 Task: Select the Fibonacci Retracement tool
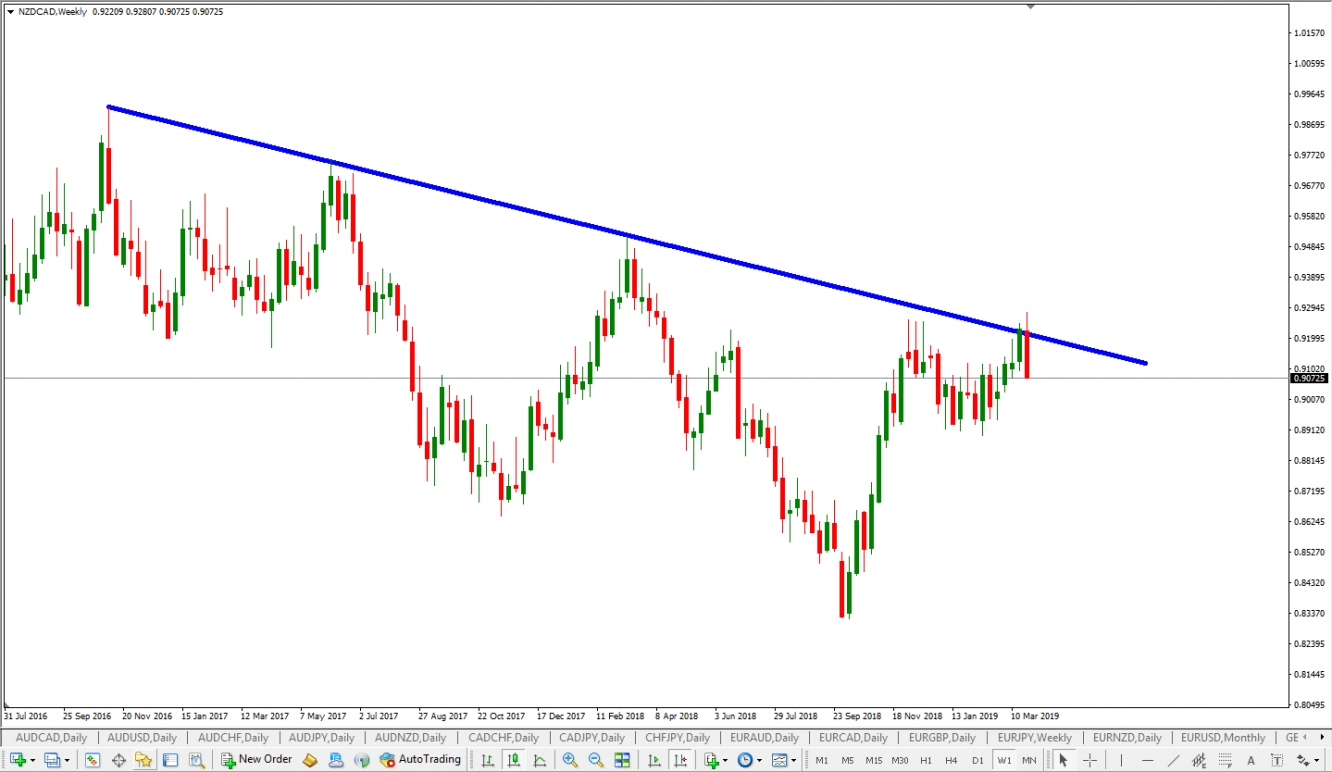point(1225,760)
